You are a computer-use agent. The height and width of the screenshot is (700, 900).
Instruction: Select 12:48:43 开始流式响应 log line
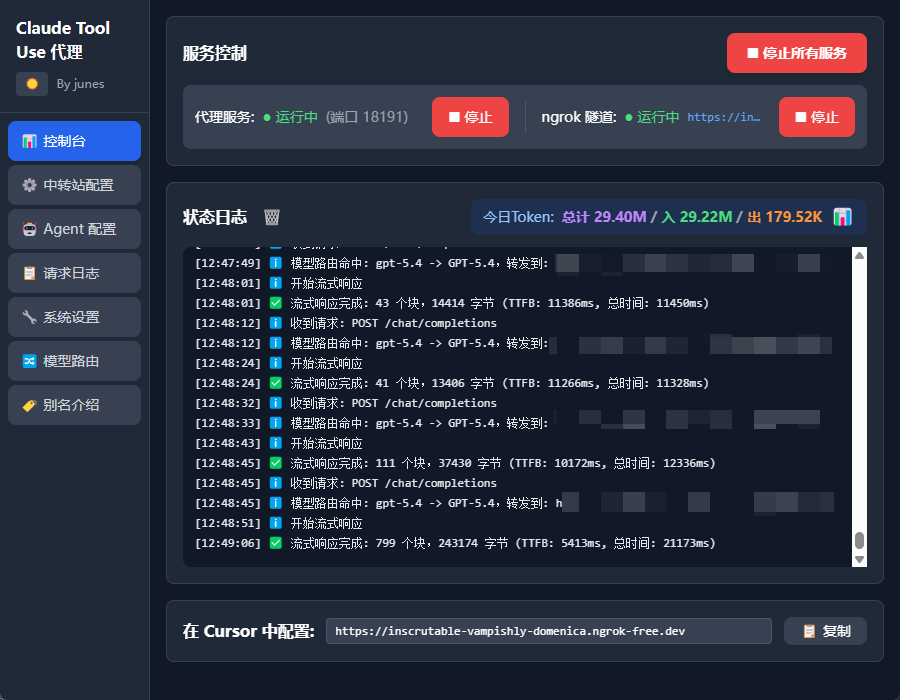(x=278, y=443)
